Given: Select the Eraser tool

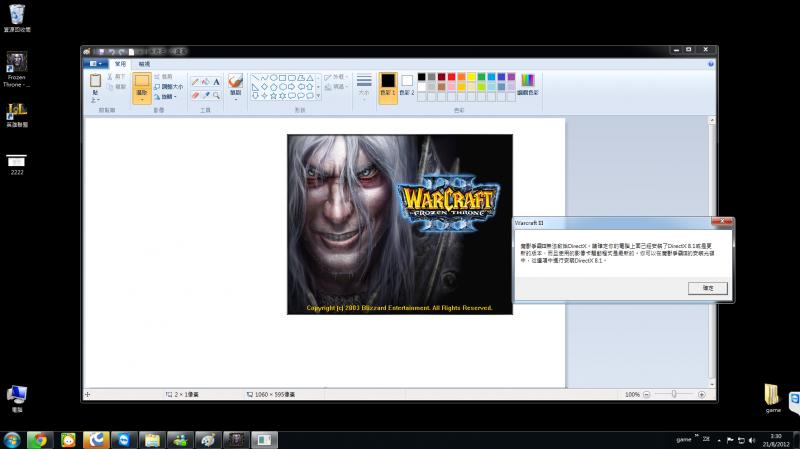Looking at the screenshot, I should pyautogui.click(x=195, y=96).
